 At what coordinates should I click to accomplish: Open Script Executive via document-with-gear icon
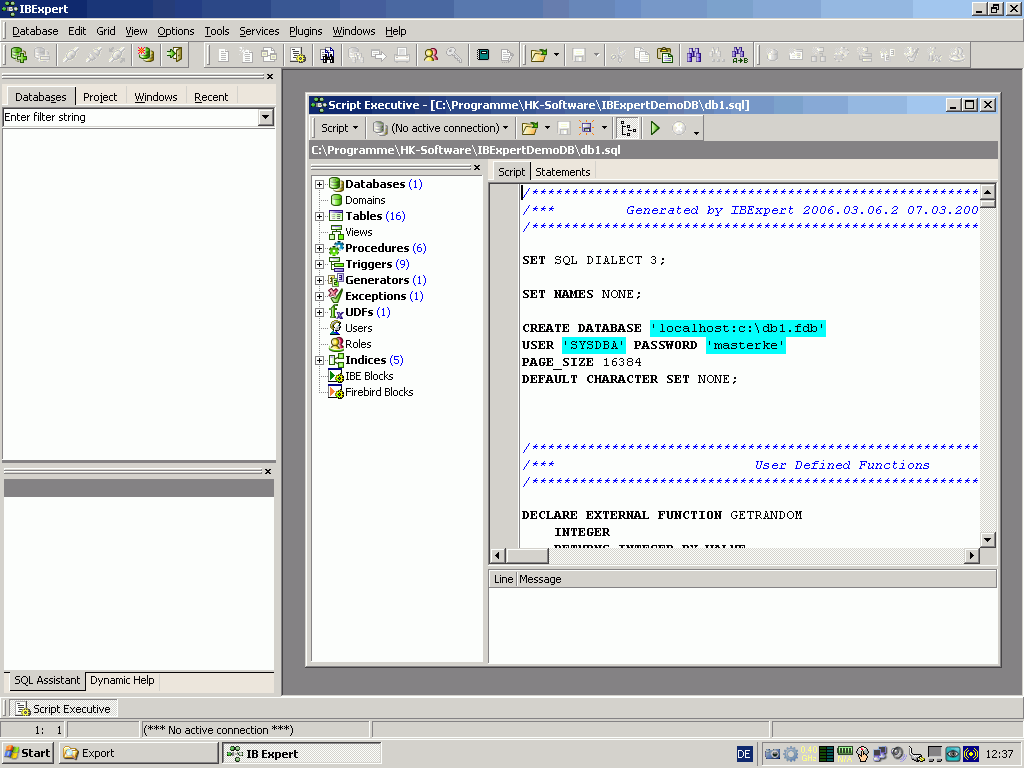[298, 56]
